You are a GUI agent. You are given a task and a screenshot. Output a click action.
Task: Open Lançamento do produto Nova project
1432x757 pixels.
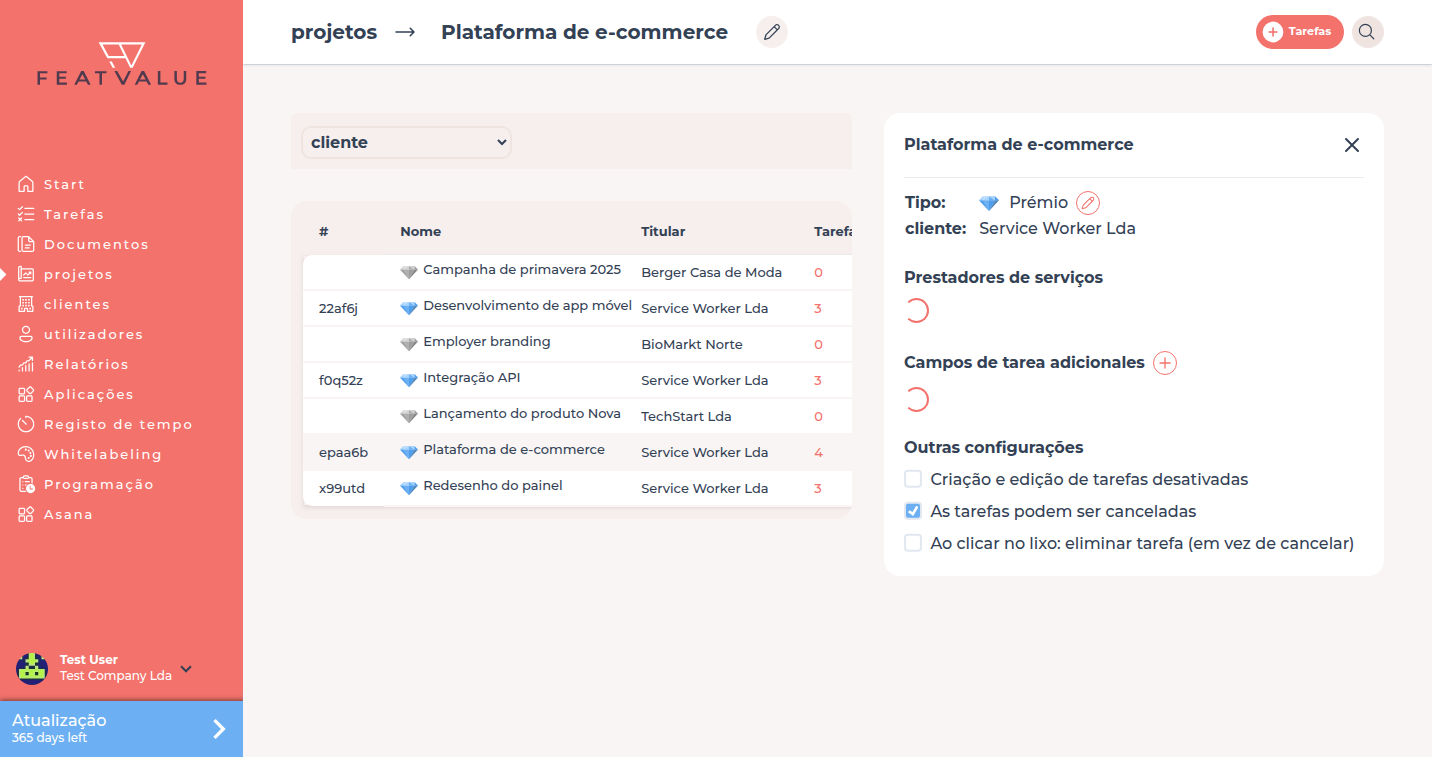pos(522,414)
